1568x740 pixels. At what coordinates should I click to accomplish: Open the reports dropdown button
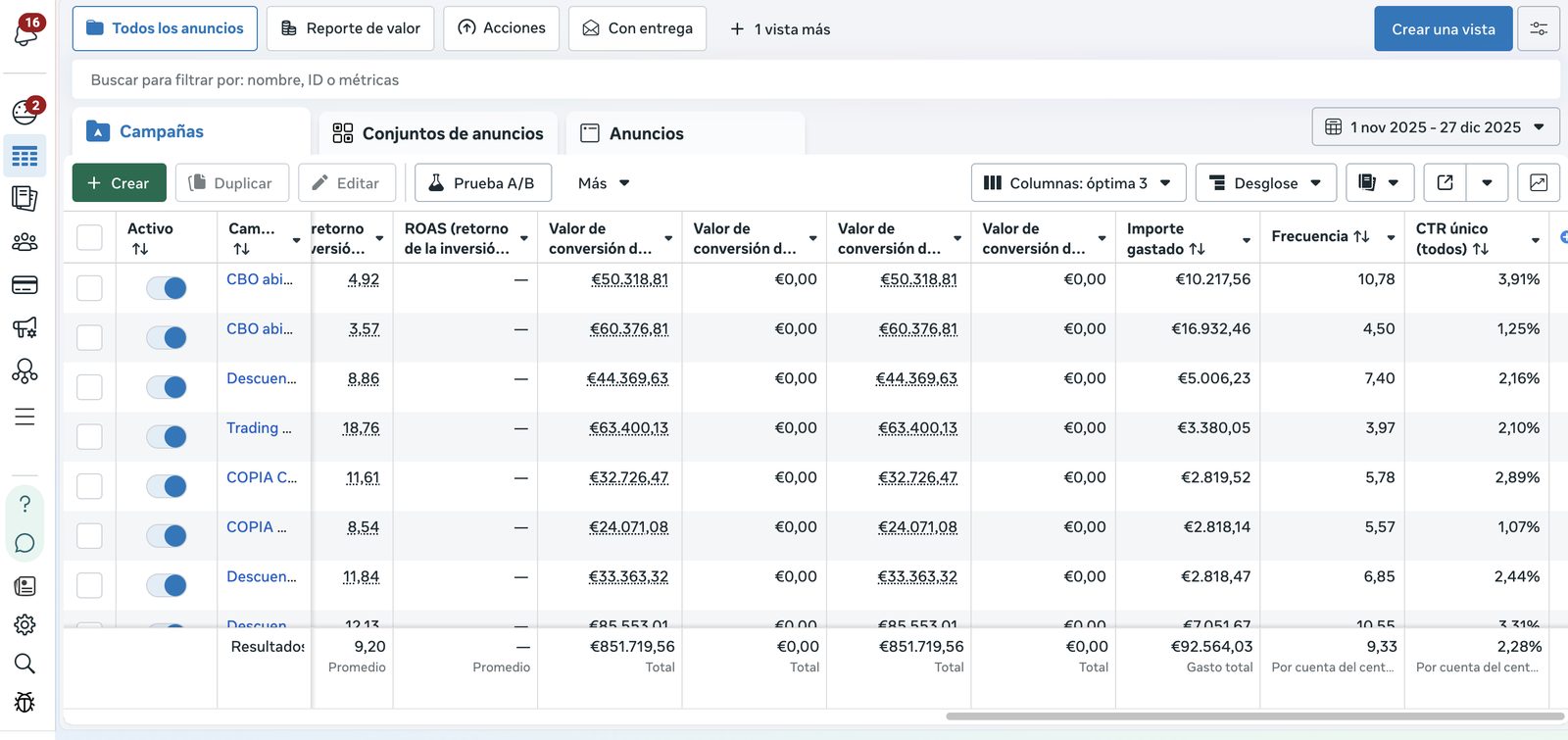tap(1379, 183)
